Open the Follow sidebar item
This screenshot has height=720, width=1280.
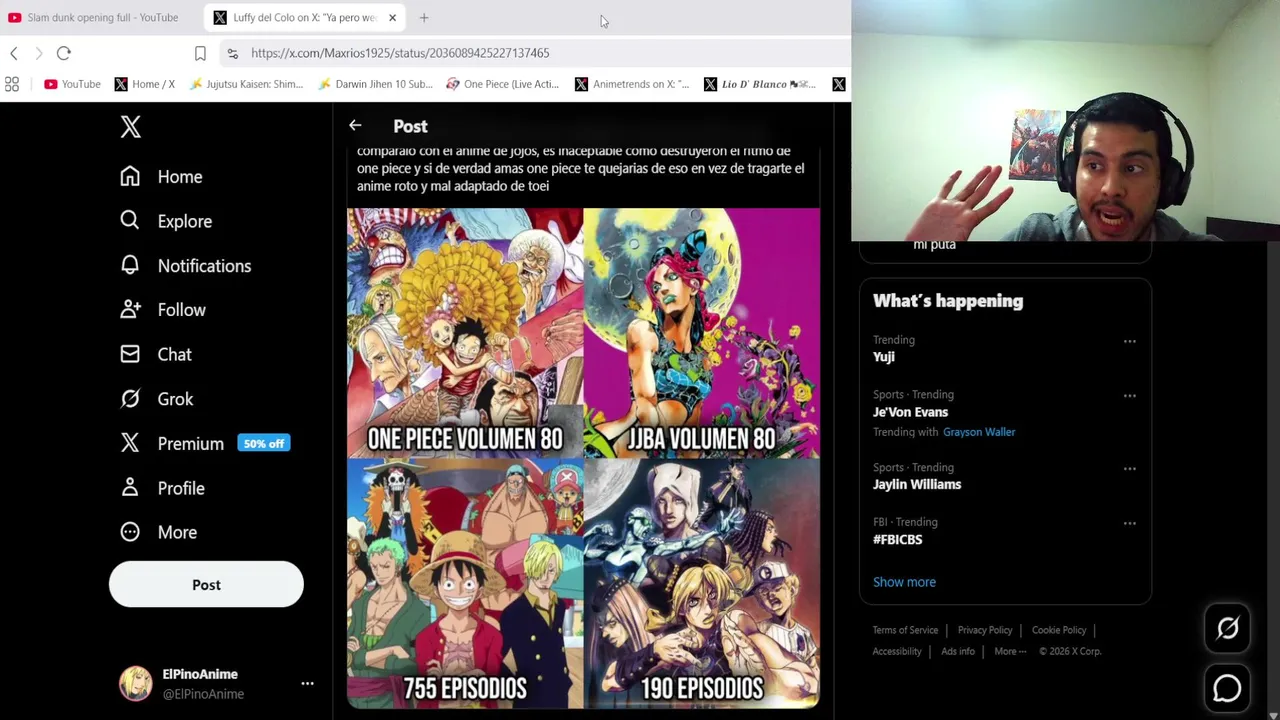click(x=163, y=310)
